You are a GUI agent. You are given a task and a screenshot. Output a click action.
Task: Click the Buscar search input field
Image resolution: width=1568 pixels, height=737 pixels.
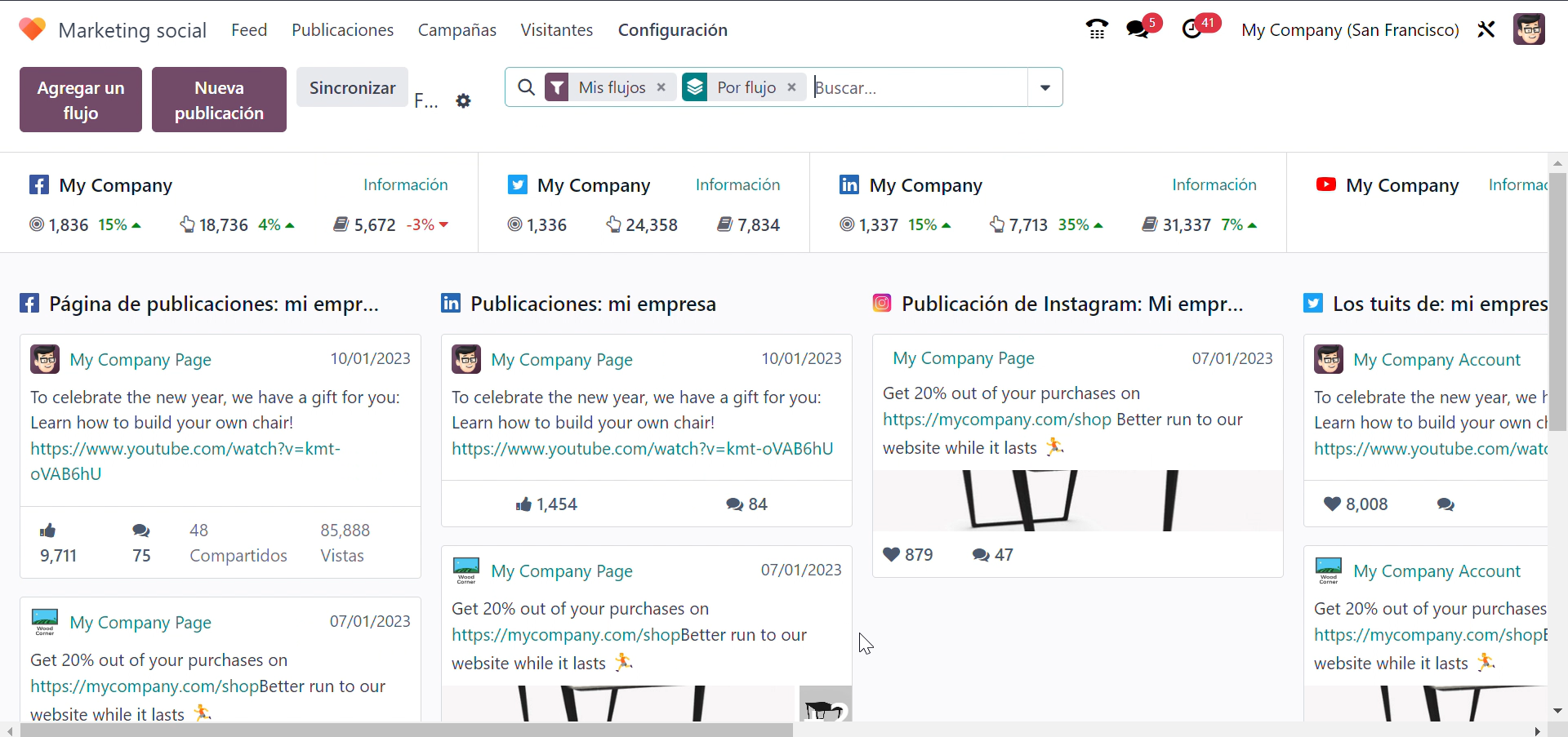[x=919, y=87]
